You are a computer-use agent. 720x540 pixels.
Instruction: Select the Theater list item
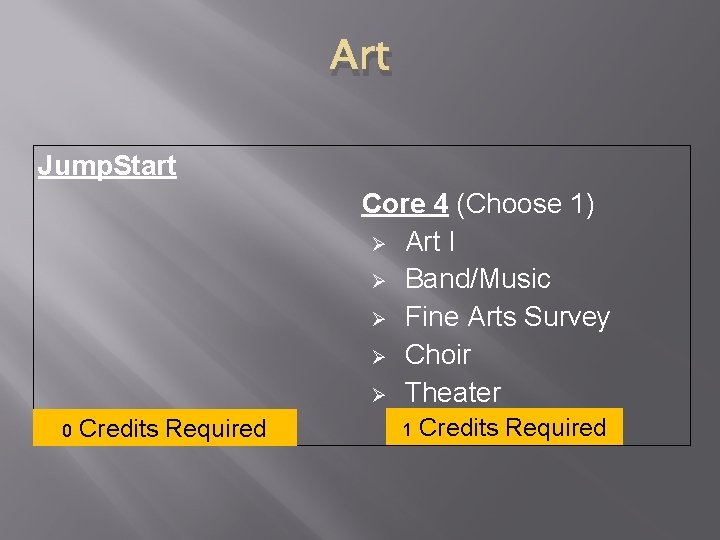(453, 393)
